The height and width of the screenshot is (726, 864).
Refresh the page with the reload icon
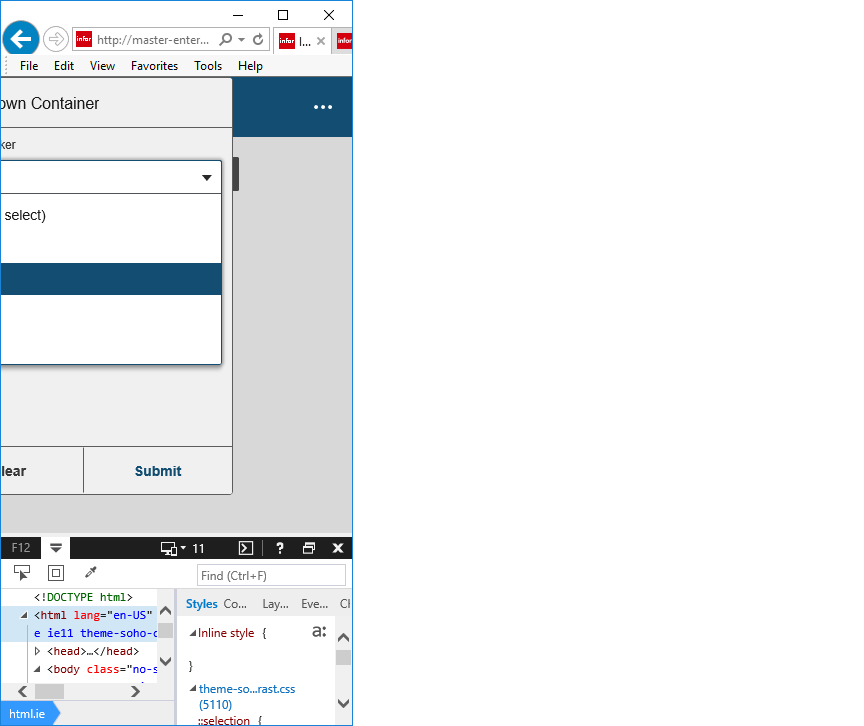257,40
